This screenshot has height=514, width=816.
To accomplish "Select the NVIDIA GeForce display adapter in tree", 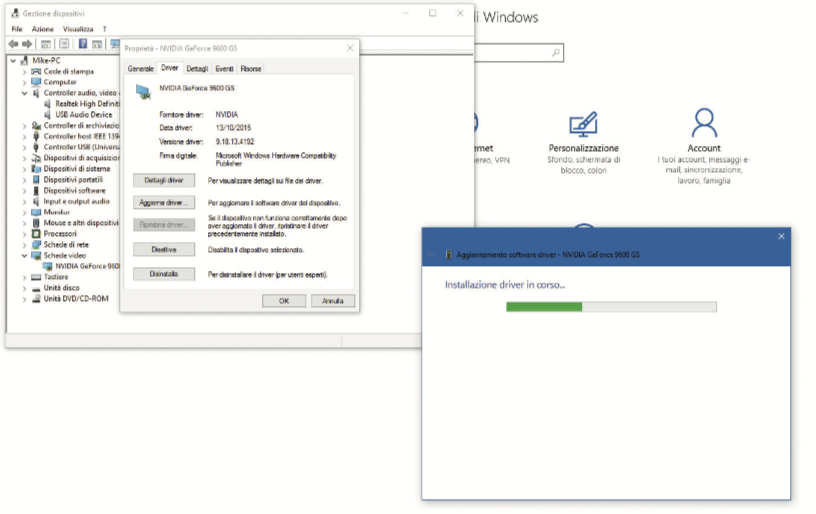I will 87,266.
